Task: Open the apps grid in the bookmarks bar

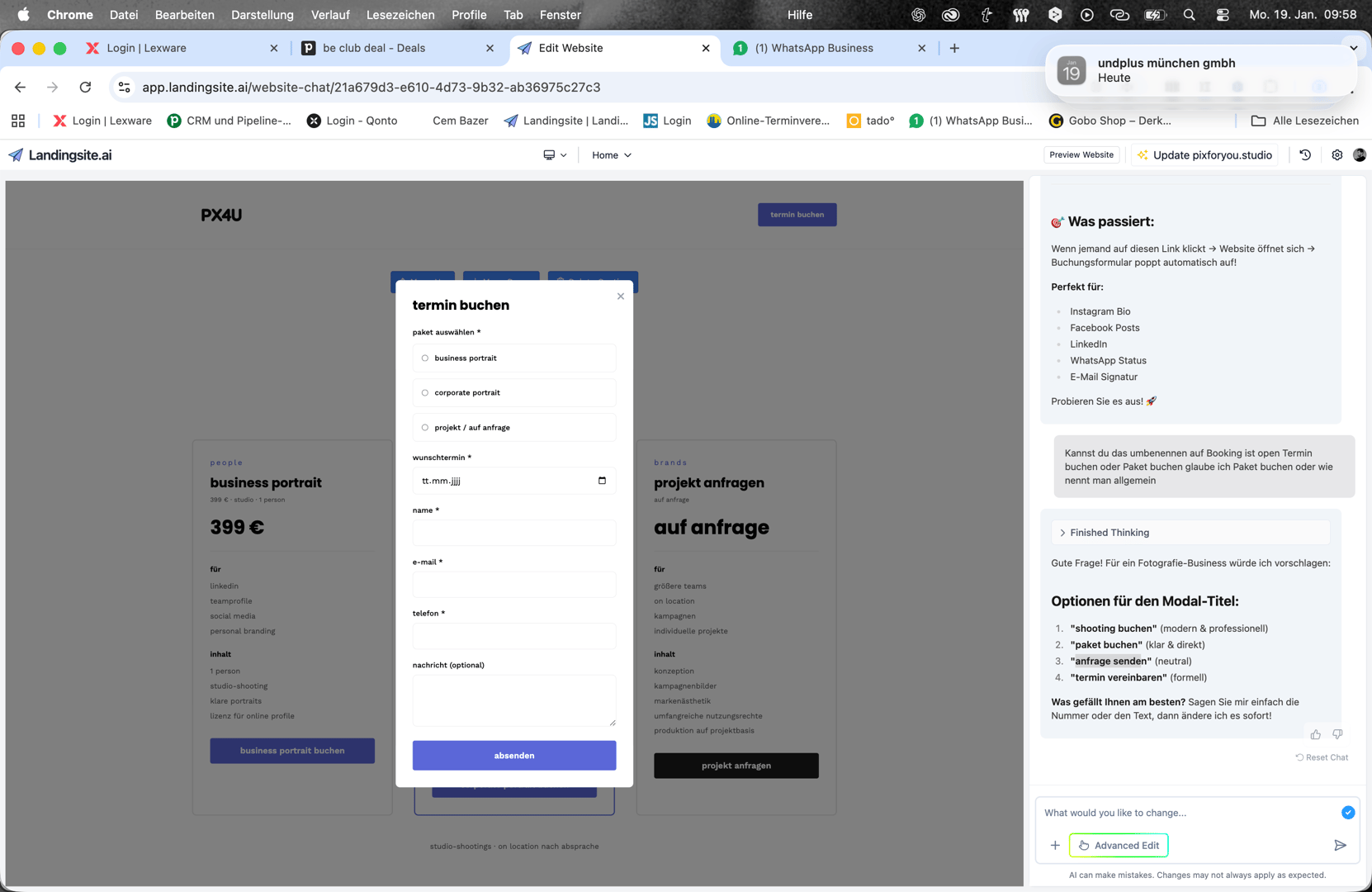Action: tap(18, 121)
